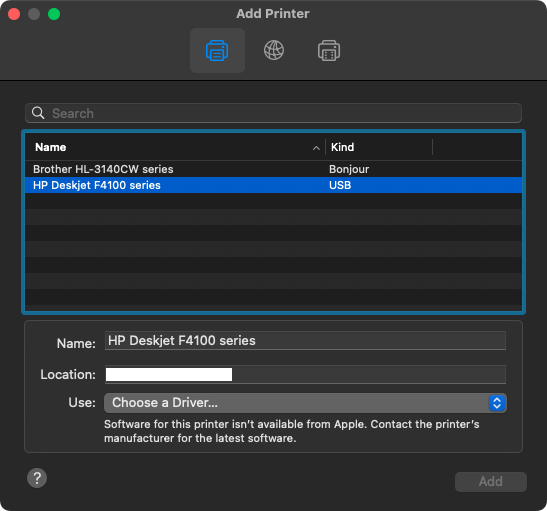The height and width of the screenshot is (511, 547).
Task: Click into the Search field
Action: (273, 113)
